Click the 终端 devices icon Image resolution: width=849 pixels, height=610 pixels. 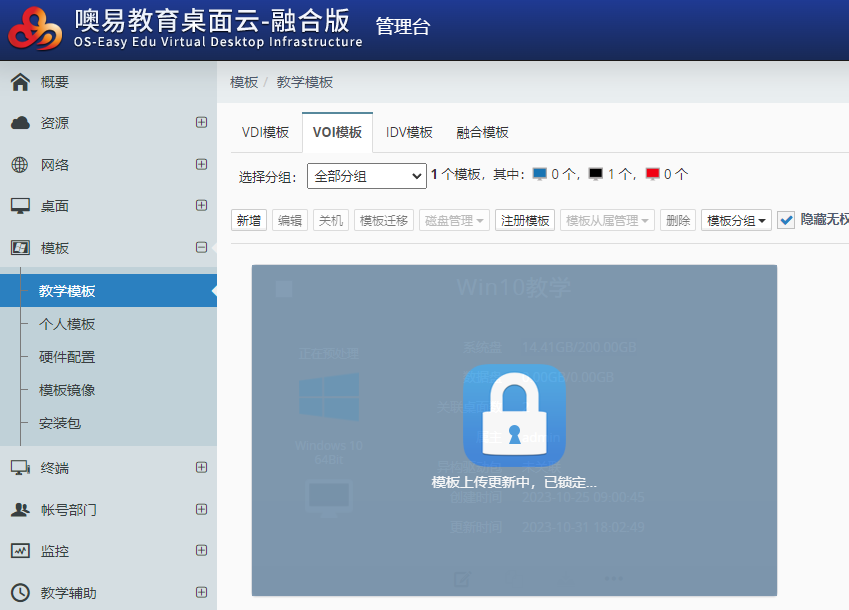(20, 467)
